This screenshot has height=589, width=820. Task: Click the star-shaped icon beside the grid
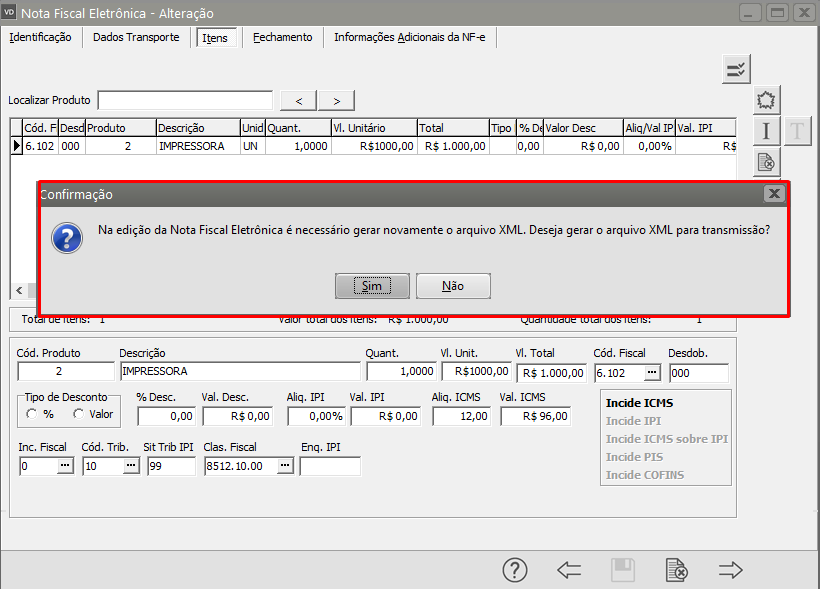click(x=766, y=100)
